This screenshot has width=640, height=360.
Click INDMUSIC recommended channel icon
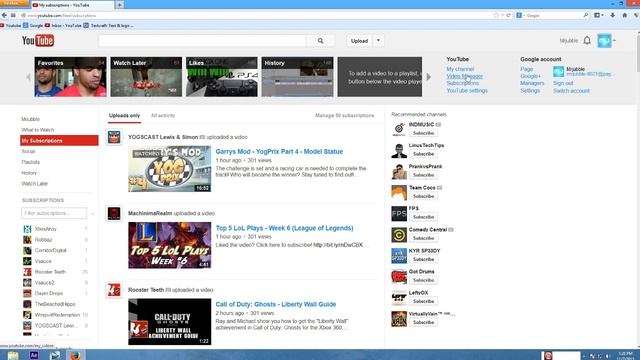point(399,129)
